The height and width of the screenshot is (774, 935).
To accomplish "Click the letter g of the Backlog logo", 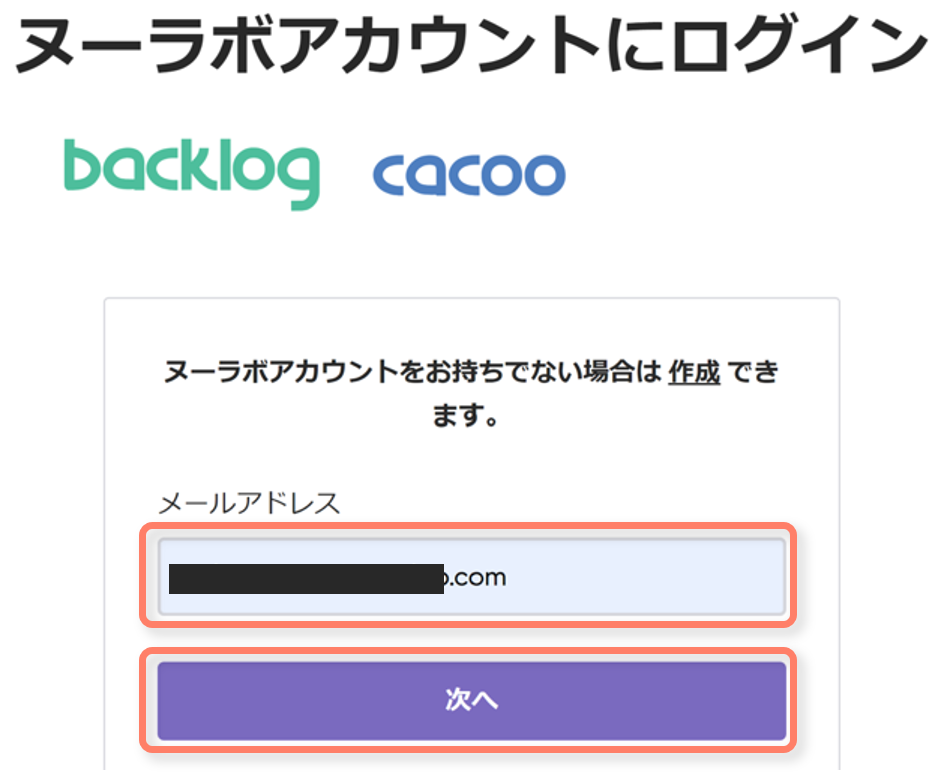I will [x=296, y=178].
